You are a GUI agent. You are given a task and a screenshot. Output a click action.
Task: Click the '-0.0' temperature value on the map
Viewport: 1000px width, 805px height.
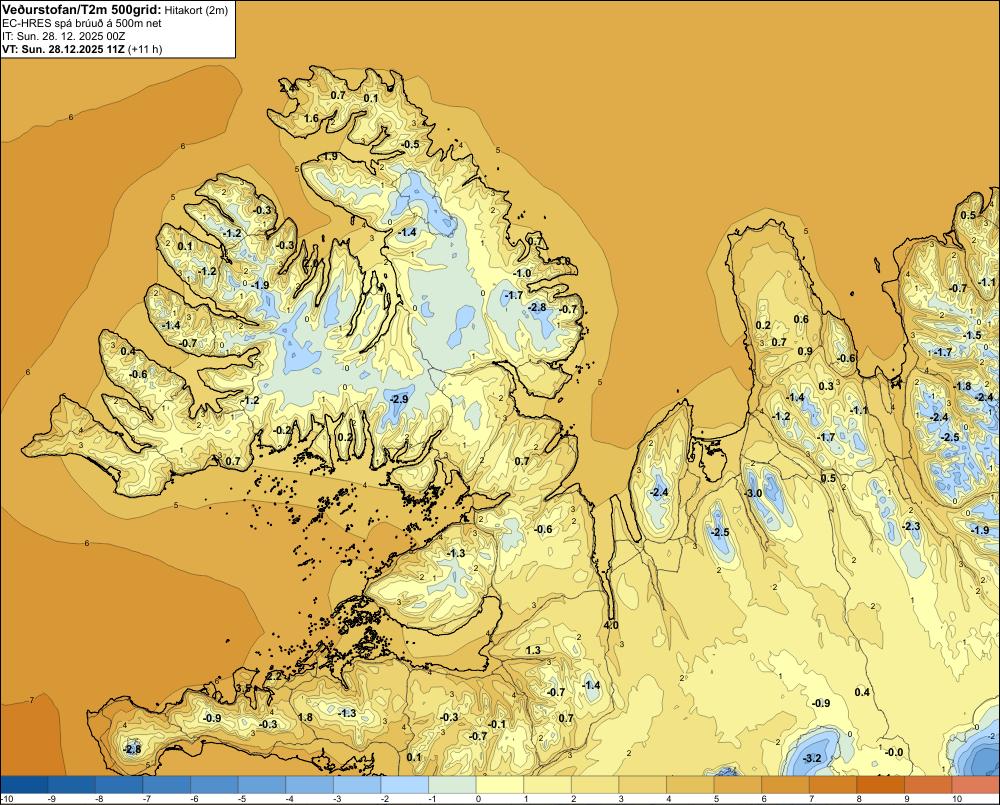point(893,753)
